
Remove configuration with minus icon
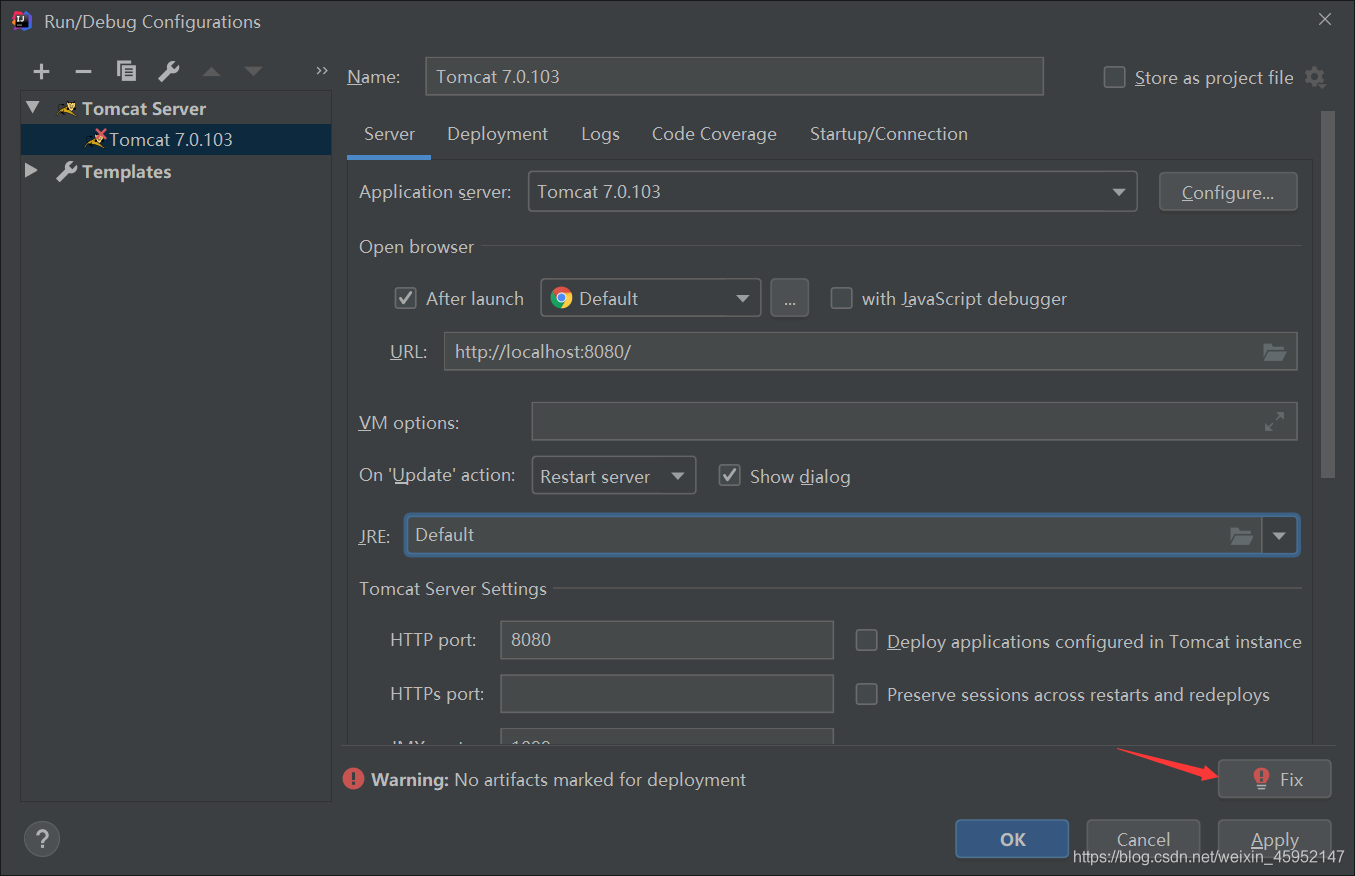click(x=83, y=71)
